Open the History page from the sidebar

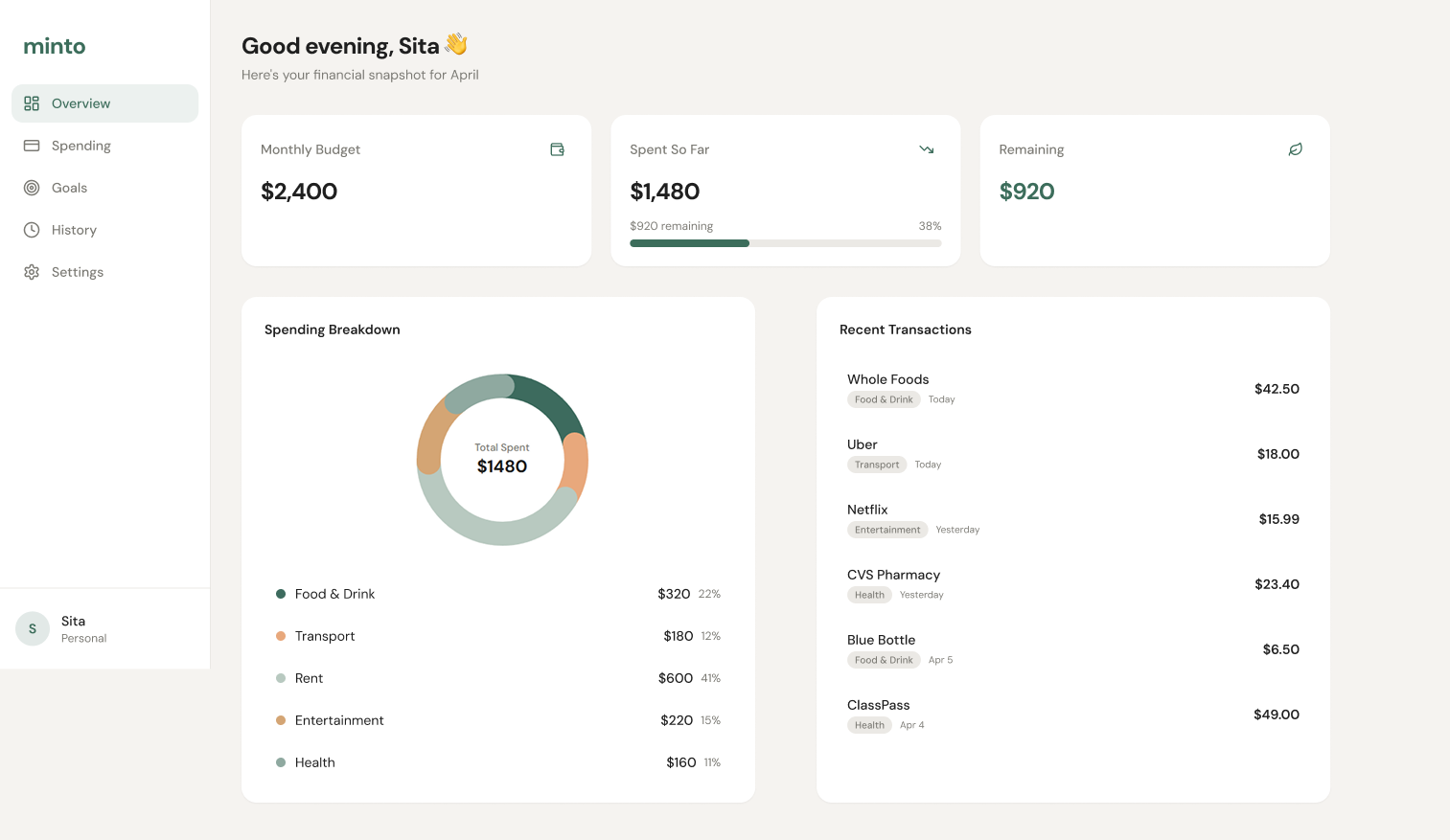[74, 229]
